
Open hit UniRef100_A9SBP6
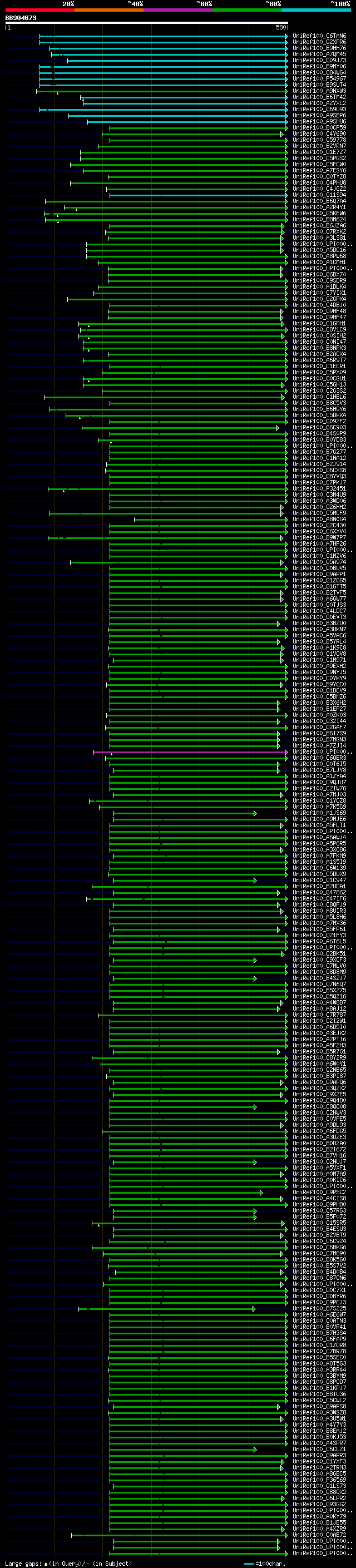[319, 116]
